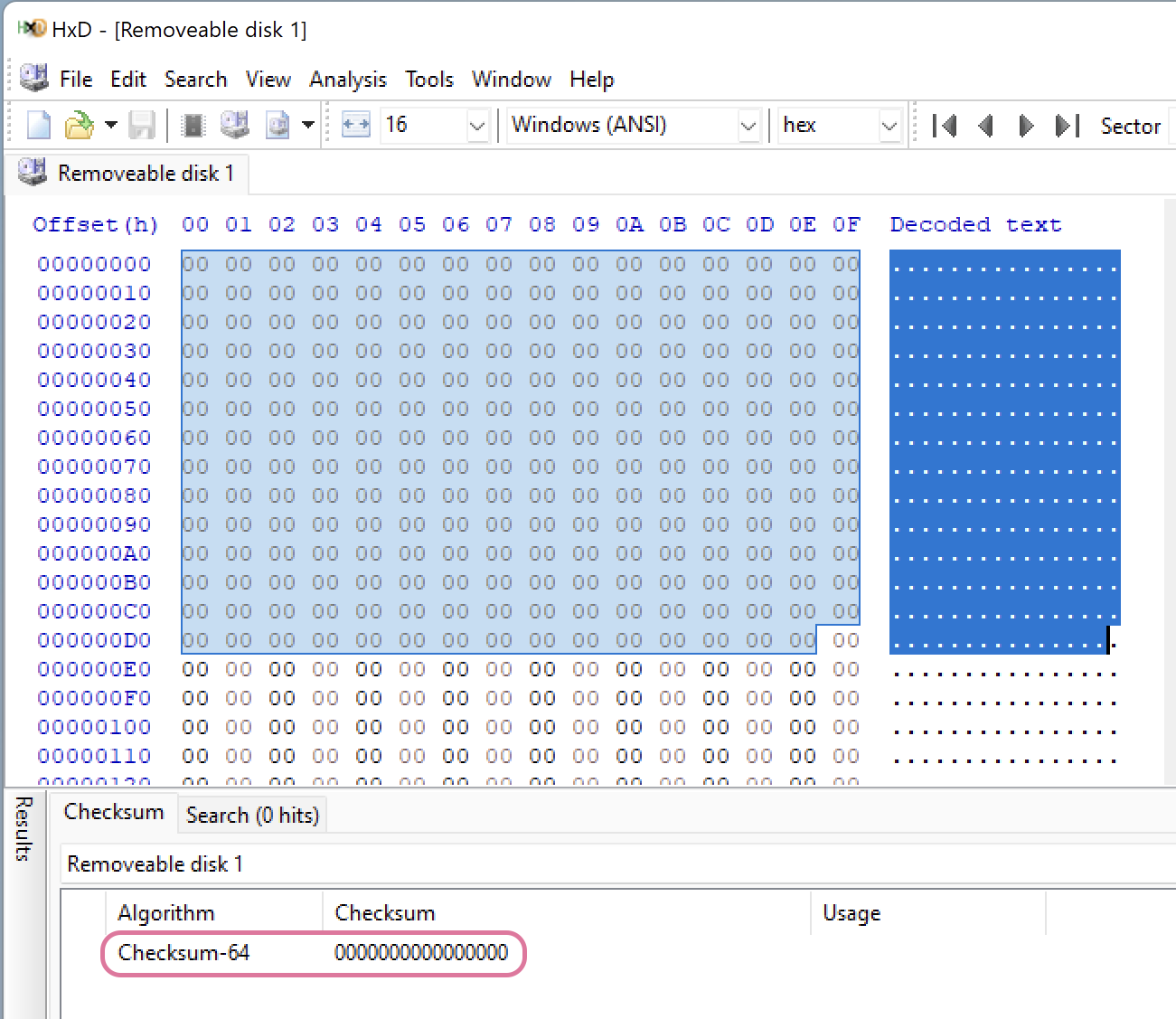Open the File menu
Image resolution: width=1176 pixels, height=1019 pixels.
[76, 80]
